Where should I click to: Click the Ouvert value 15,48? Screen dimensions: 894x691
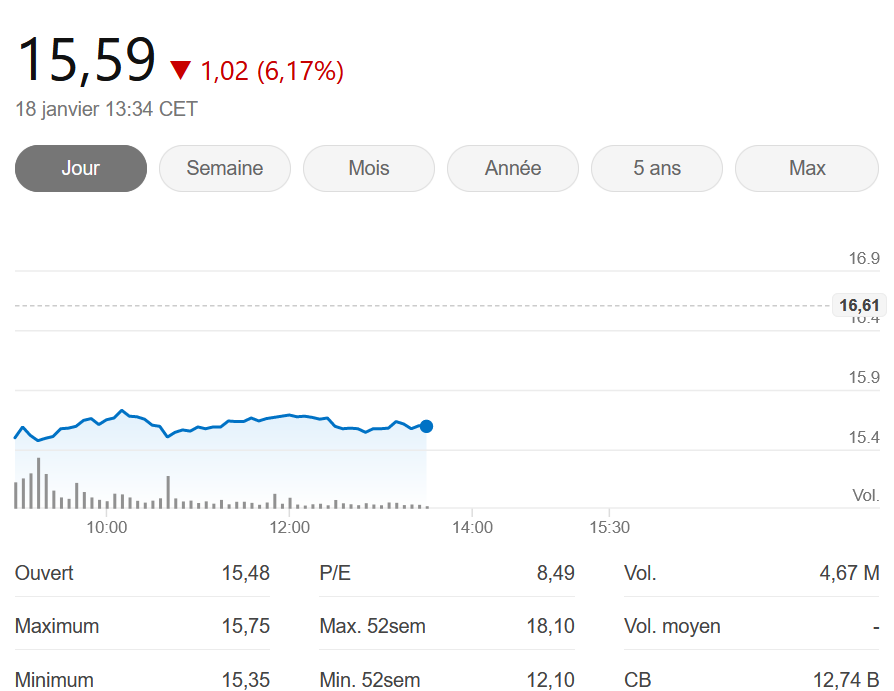pyautogui.click(x=246, y=573)
